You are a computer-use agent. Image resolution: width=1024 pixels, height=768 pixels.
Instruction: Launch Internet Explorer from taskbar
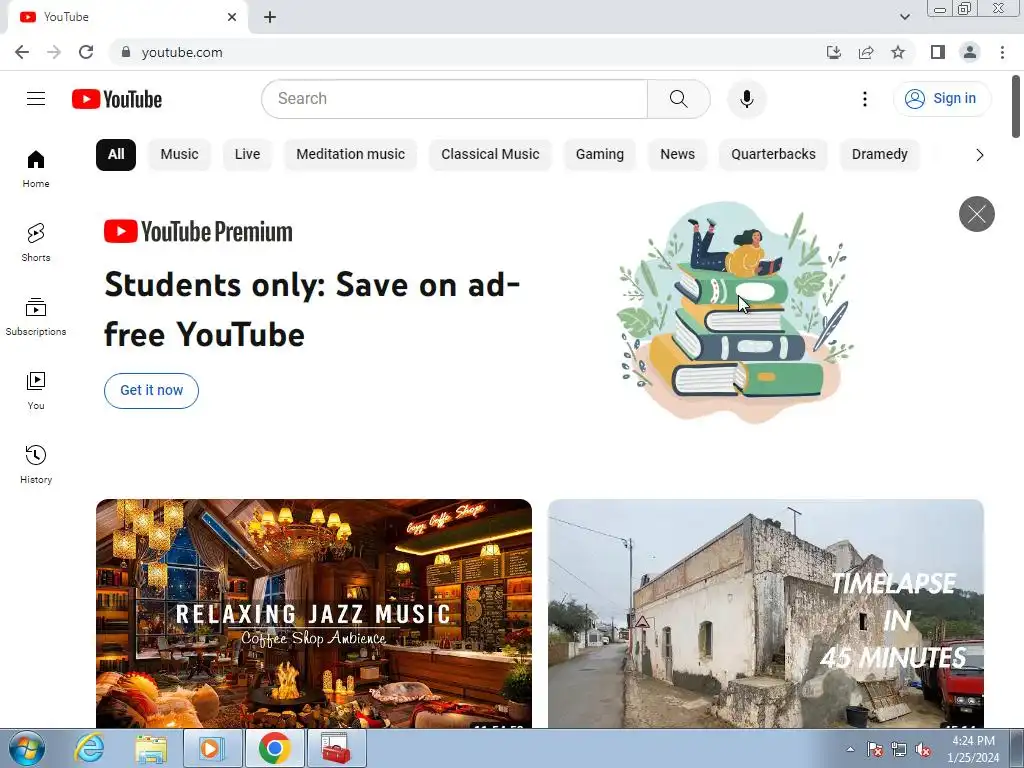coord(89,748)
